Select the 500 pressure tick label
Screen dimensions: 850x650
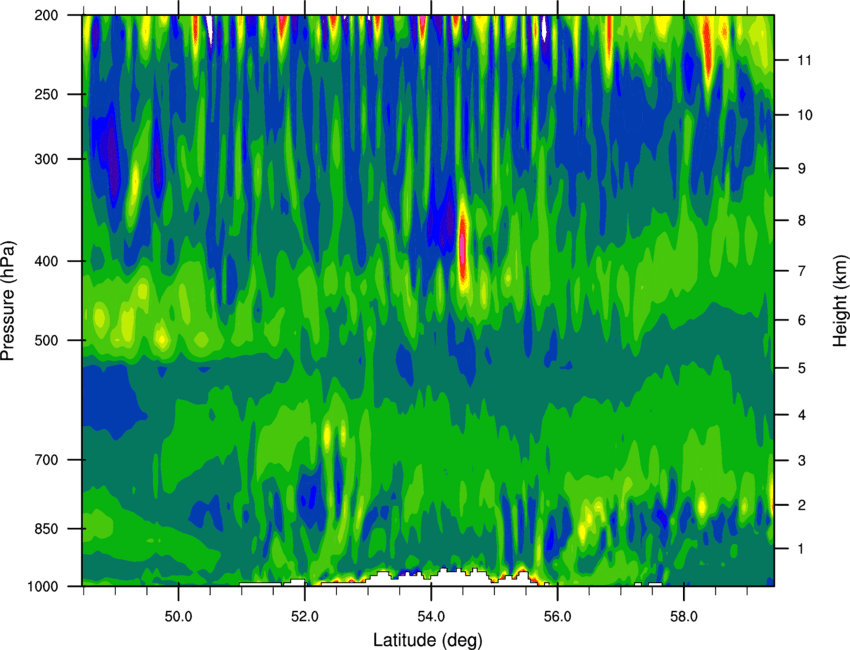click(x=47, y=340)
